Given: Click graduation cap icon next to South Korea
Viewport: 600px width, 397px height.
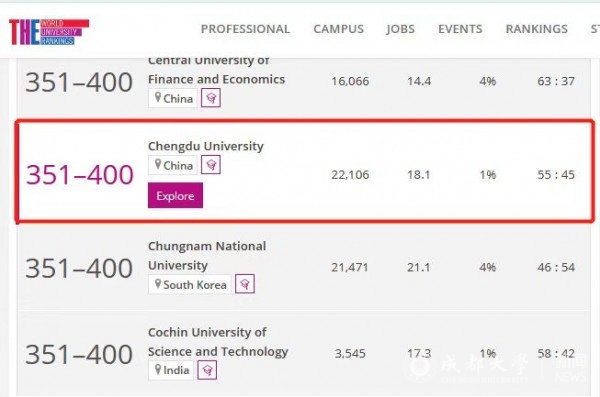Looking at the screenshot, I should click(245, 284).
